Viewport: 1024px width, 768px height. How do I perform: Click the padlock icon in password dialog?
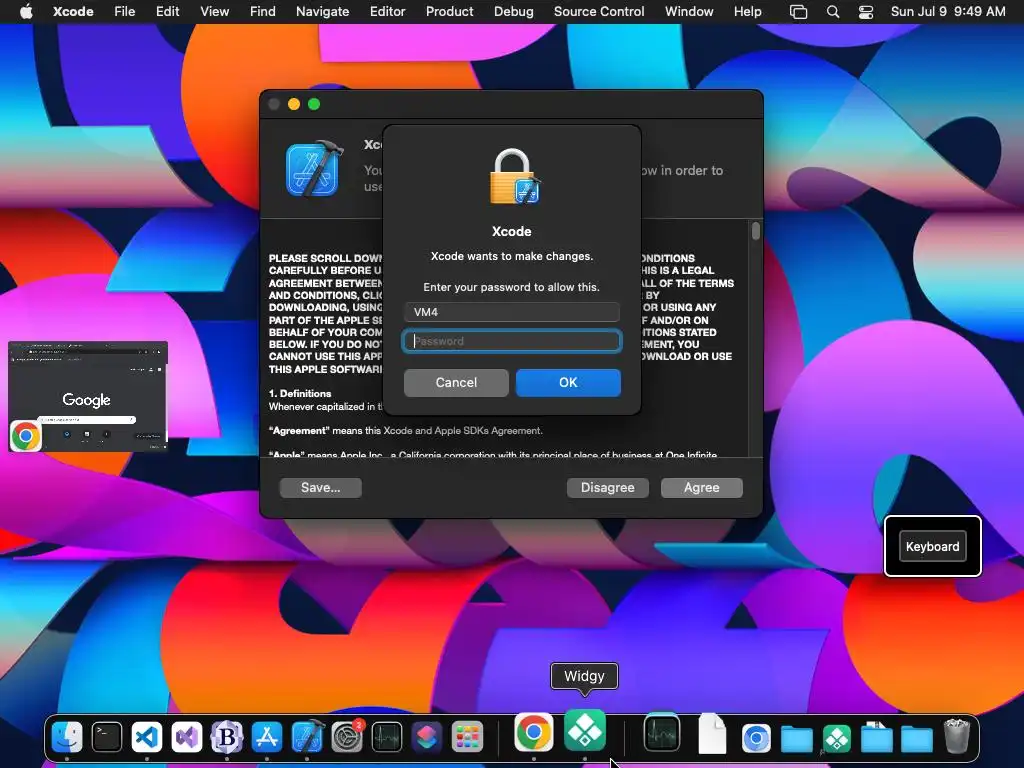pos(515,176)
